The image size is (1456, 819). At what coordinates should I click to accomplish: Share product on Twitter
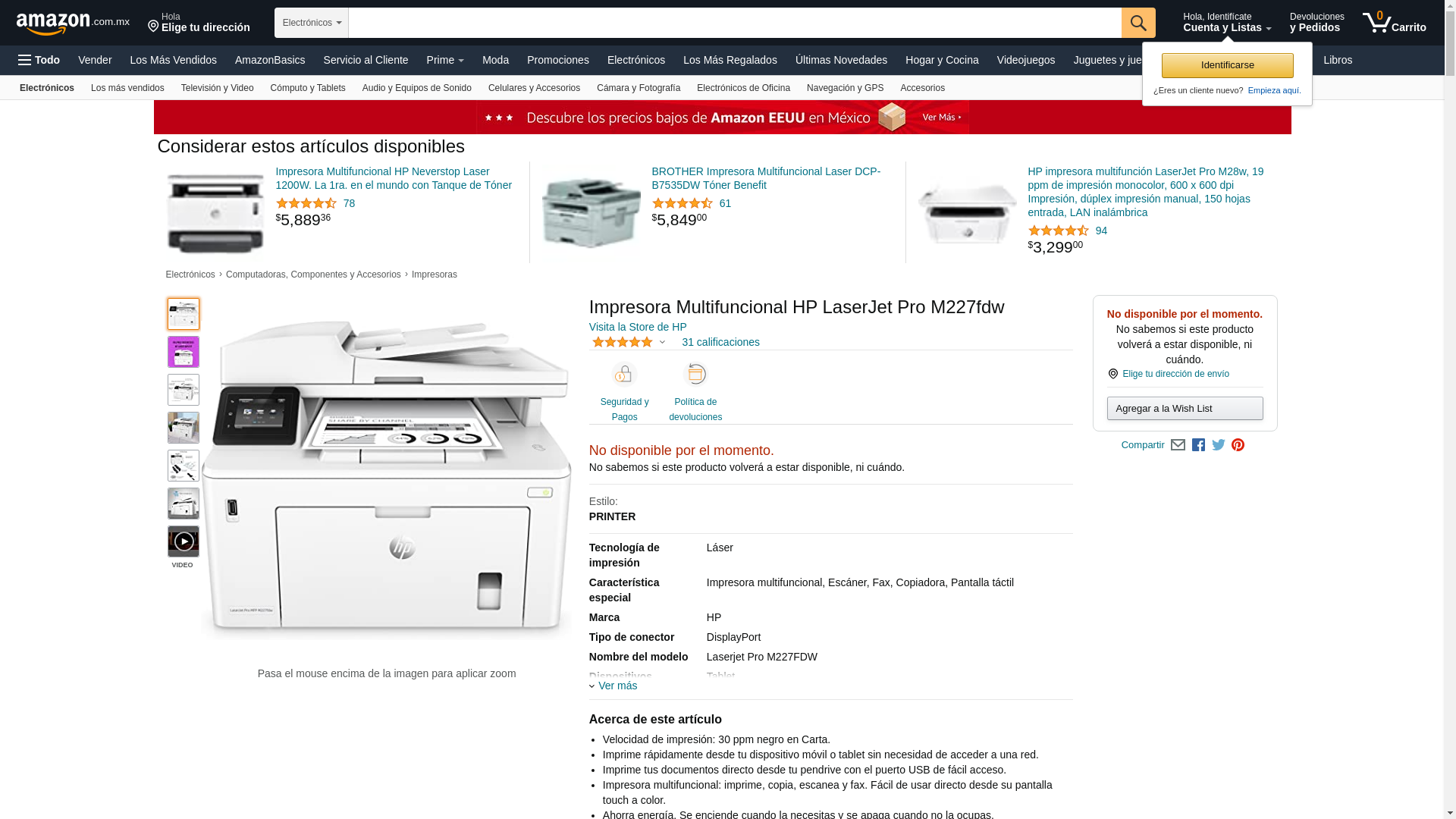point(1219,445)
